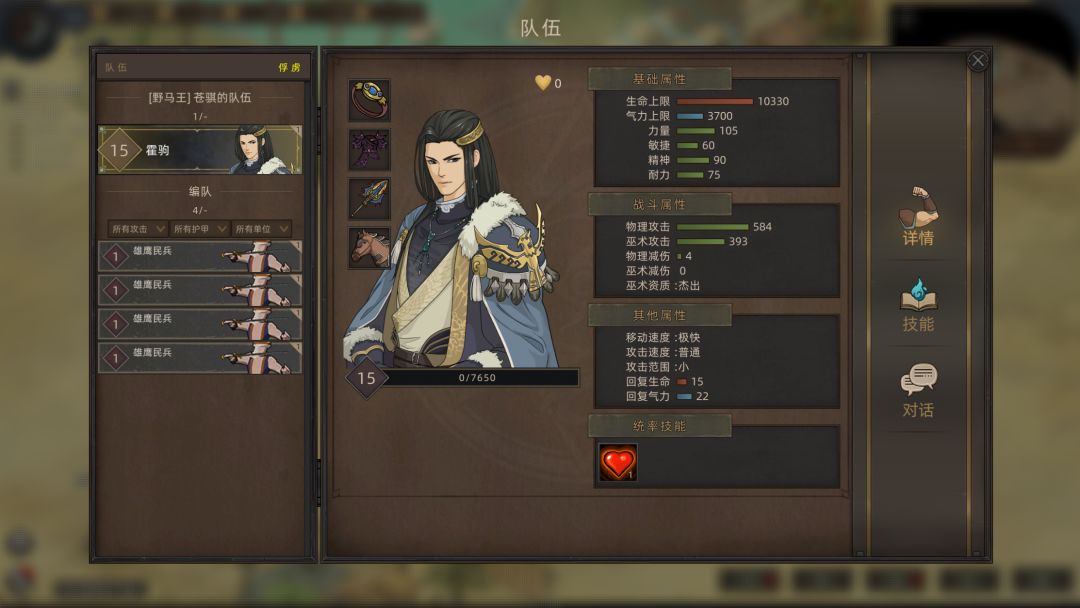
Task: Expand the 所有攻击 filter dropdown
Action: (x=137, y=229)
